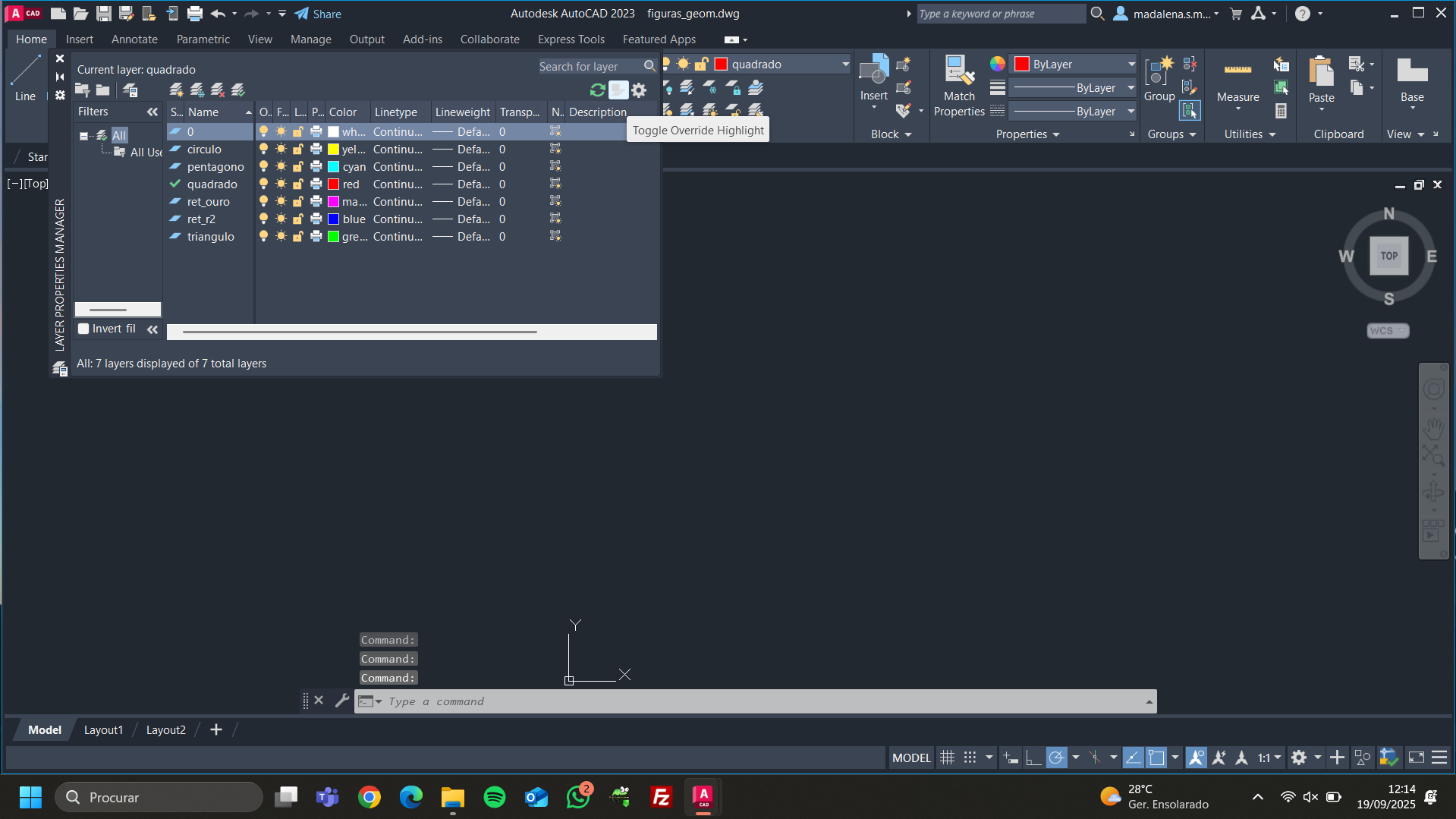
Task: Open Google Chrome from the taskbar
Action: pos(370,797)
